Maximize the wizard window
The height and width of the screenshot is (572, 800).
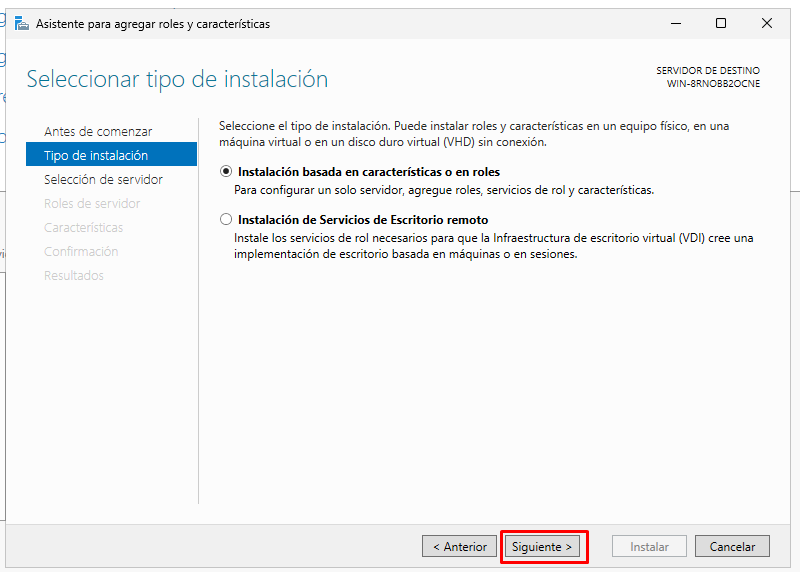click(x=721, y=23)
